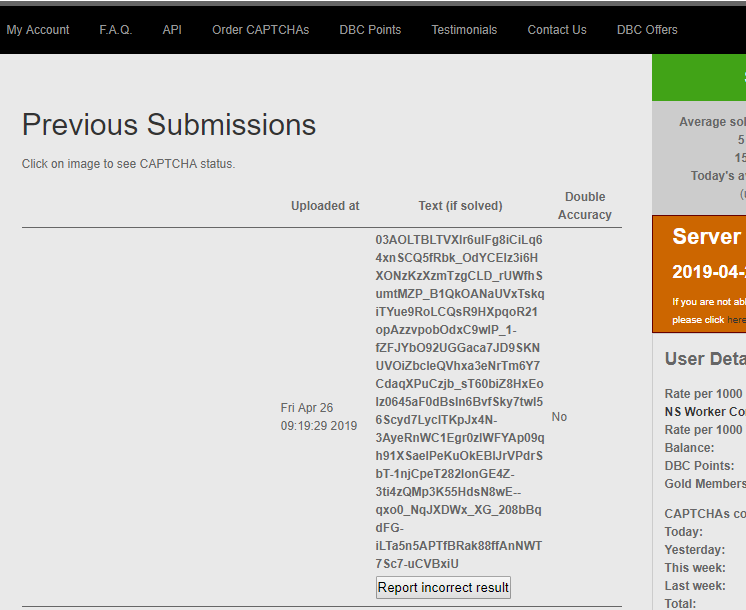Image resolution: width=746 pixels, height=610 pixels.
Task: Click the 'No' double accuracy value
Action: 559,417
